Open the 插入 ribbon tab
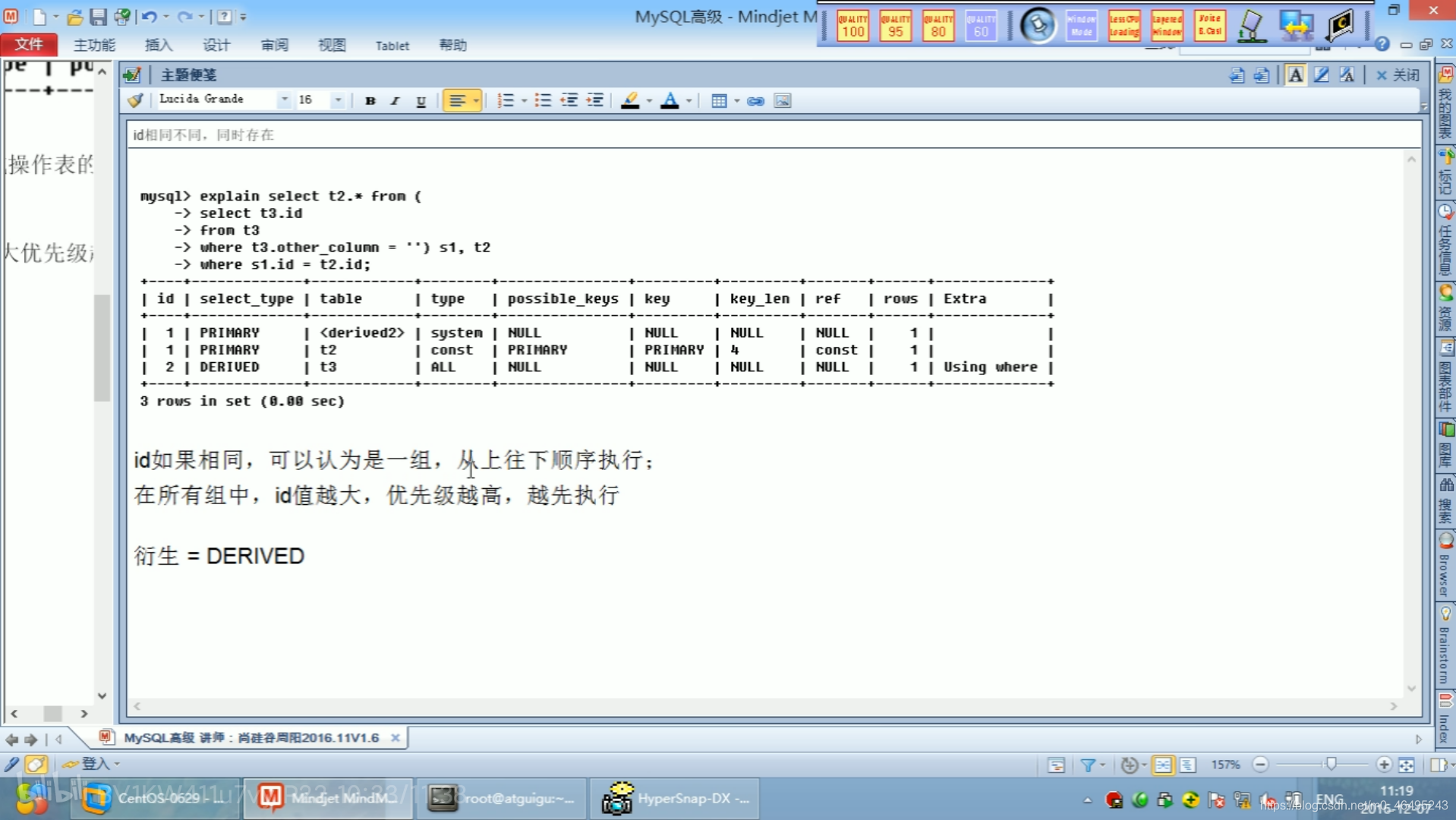 (158, 45)
